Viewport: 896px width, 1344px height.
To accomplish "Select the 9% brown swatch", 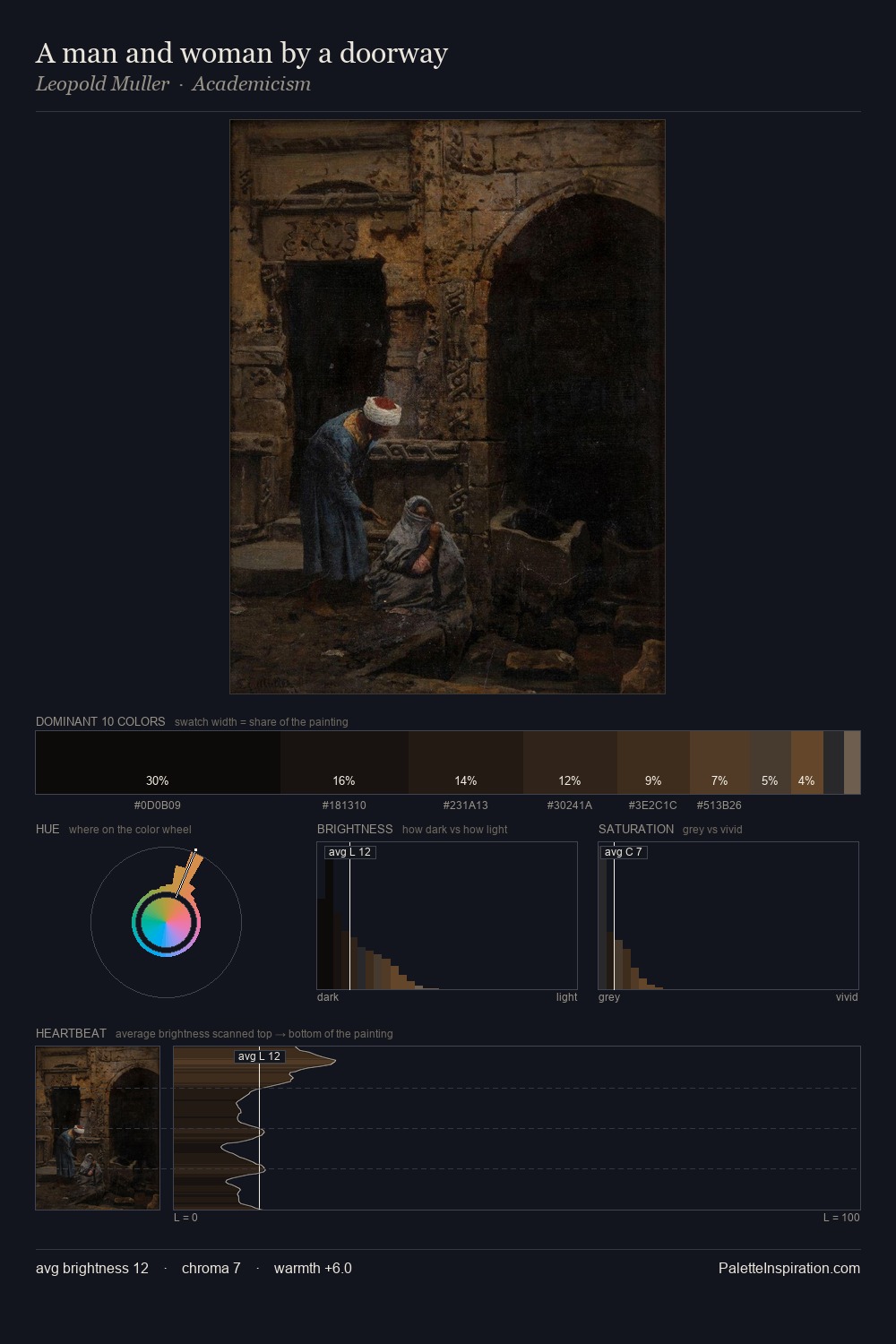I will (653, 762).
